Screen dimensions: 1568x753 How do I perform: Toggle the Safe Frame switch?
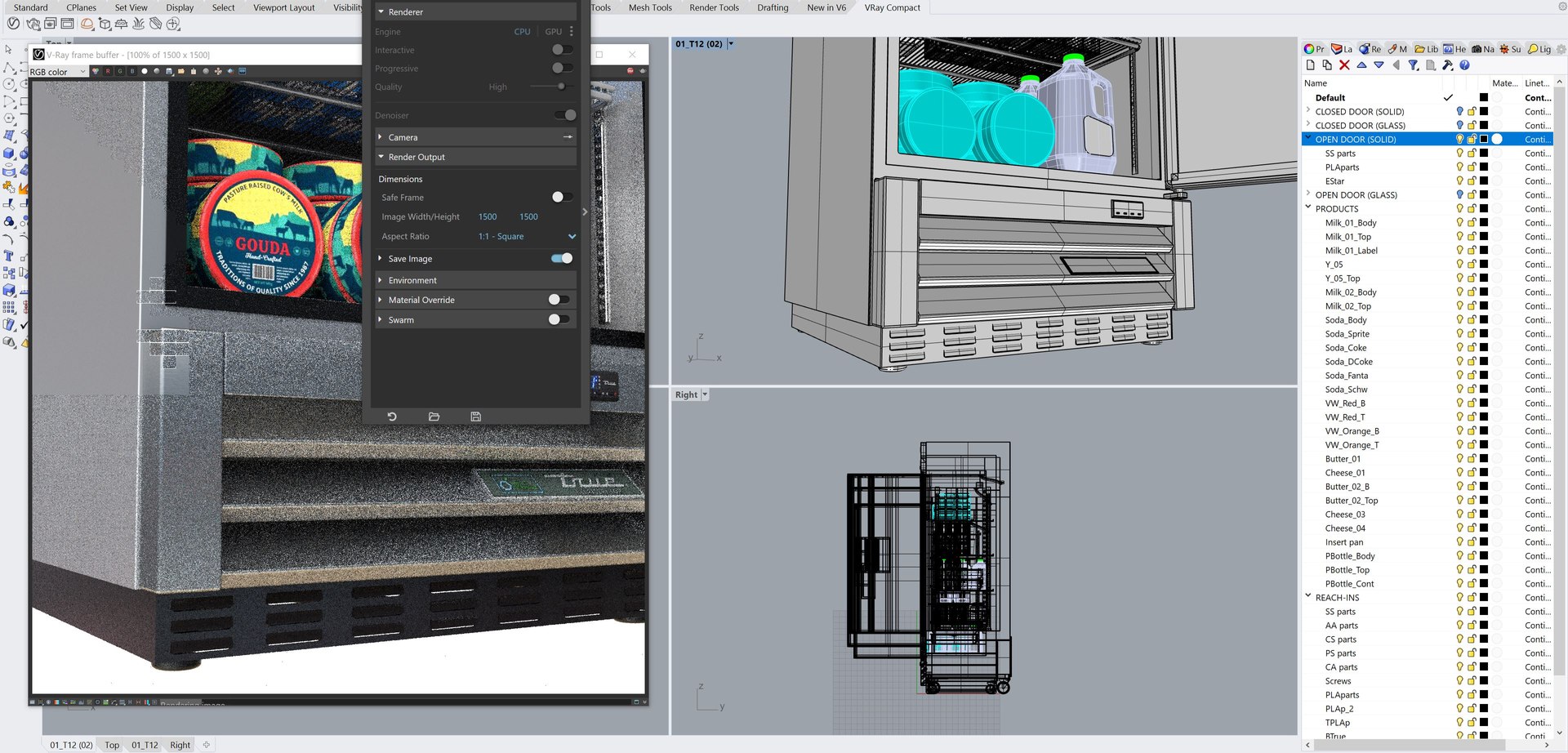pos(563,197)
